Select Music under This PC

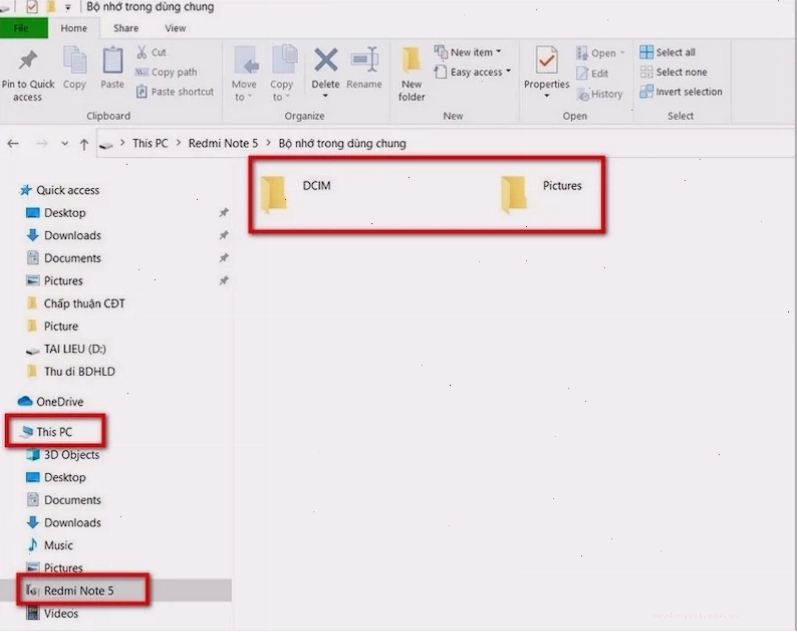coord(50,545)
